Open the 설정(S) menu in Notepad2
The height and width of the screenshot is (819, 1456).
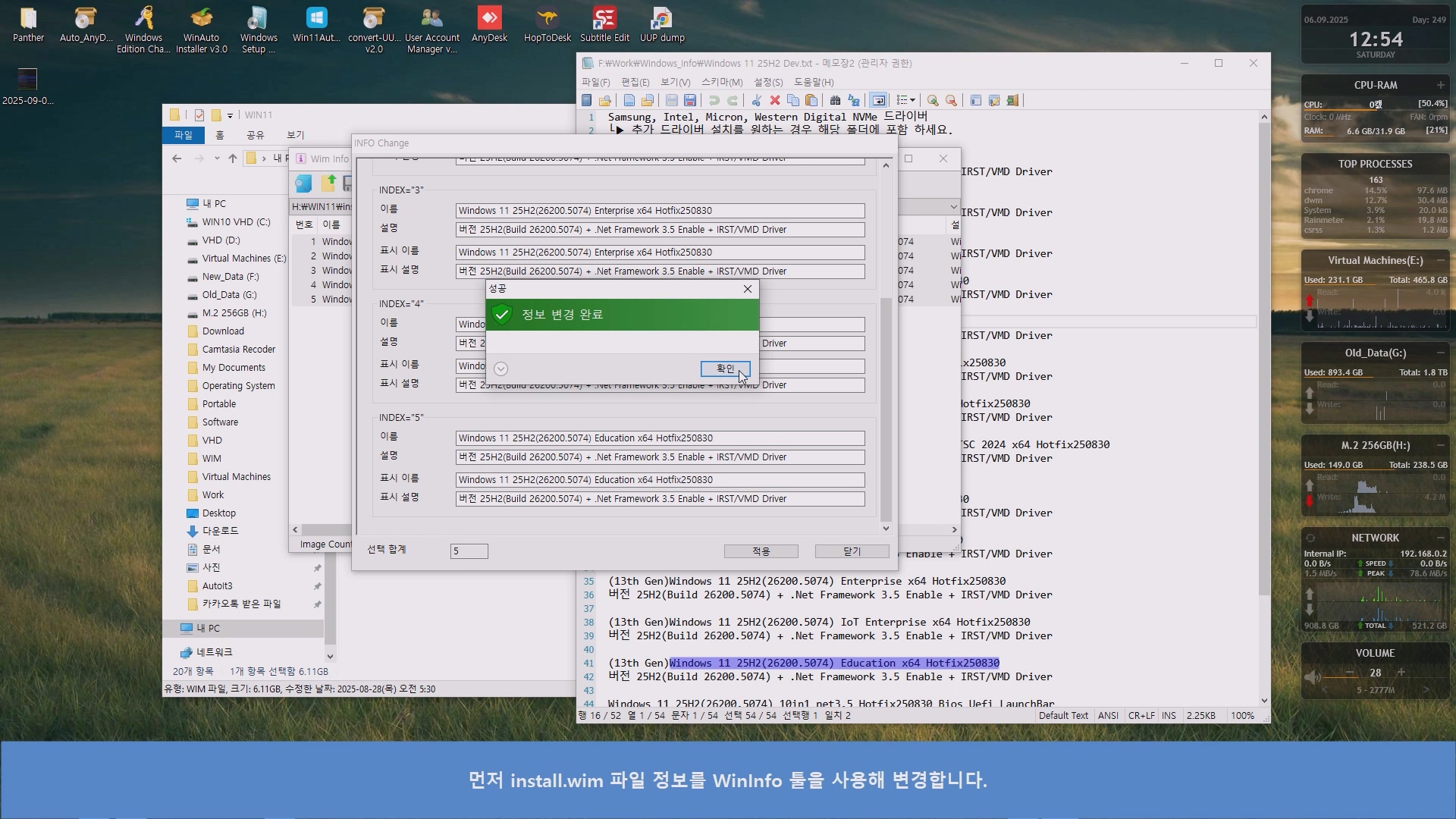[768, 82]
